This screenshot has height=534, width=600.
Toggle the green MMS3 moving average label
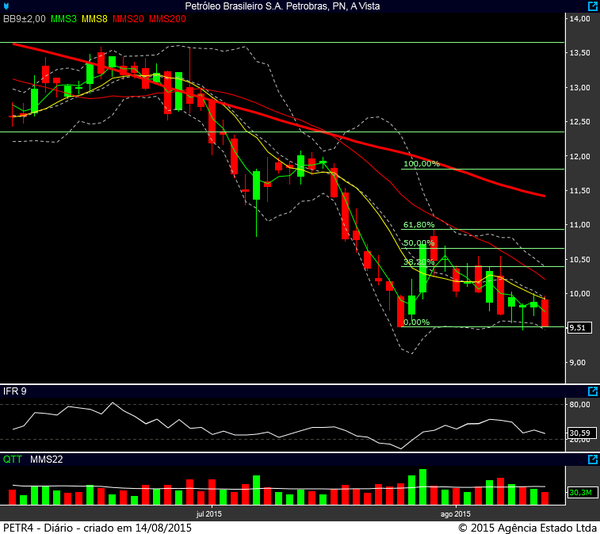pyautogui.click(x=65, y=19)
